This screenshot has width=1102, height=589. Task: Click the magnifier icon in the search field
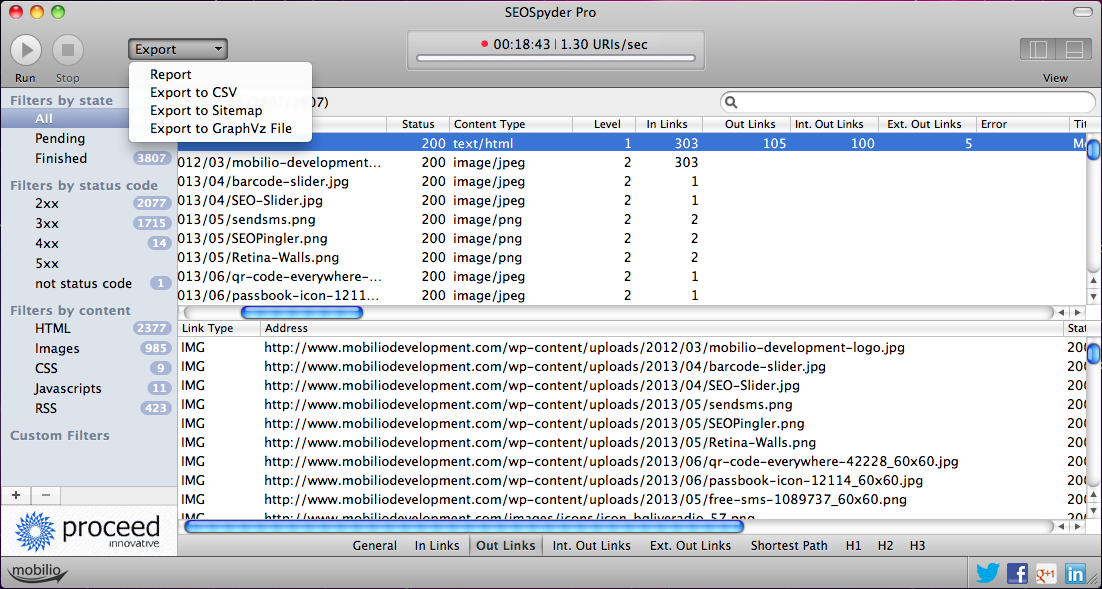(x=731, y=103)
